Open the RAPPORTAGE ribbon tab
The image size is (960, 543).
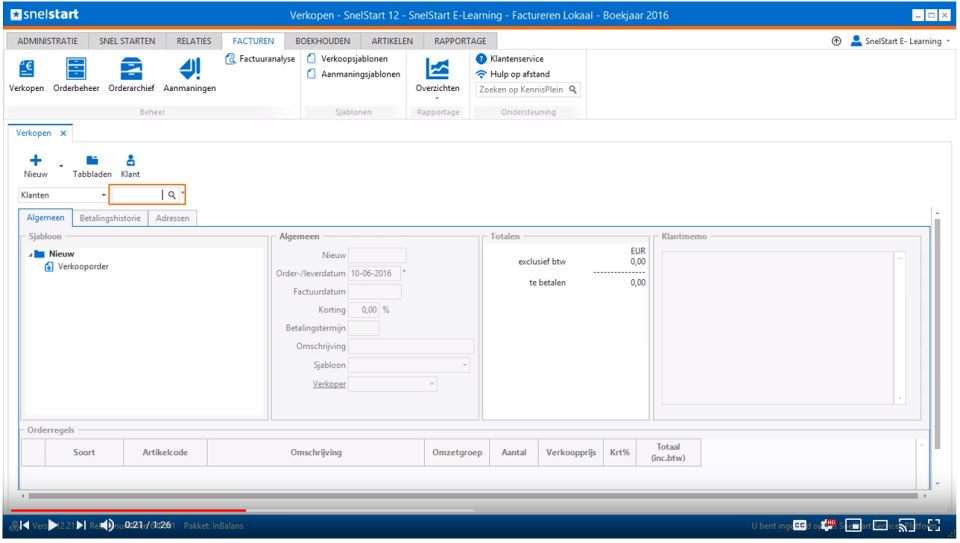[x=460, y=41]
